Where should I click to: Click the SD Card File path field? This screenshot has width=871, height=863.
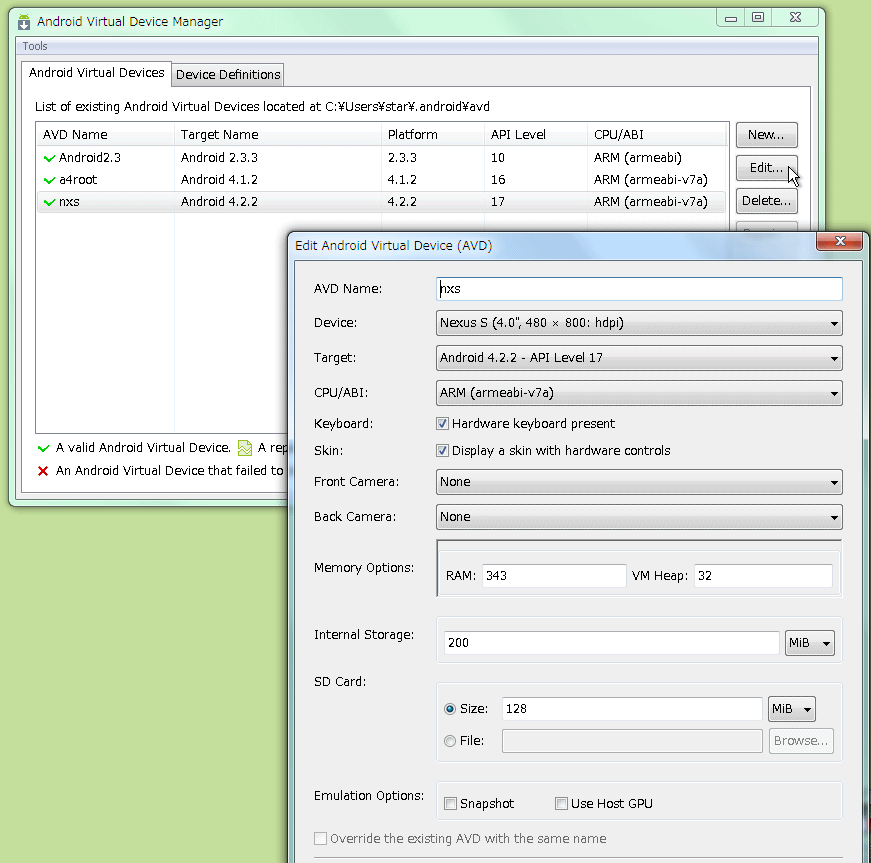click(x=632, y=741)
